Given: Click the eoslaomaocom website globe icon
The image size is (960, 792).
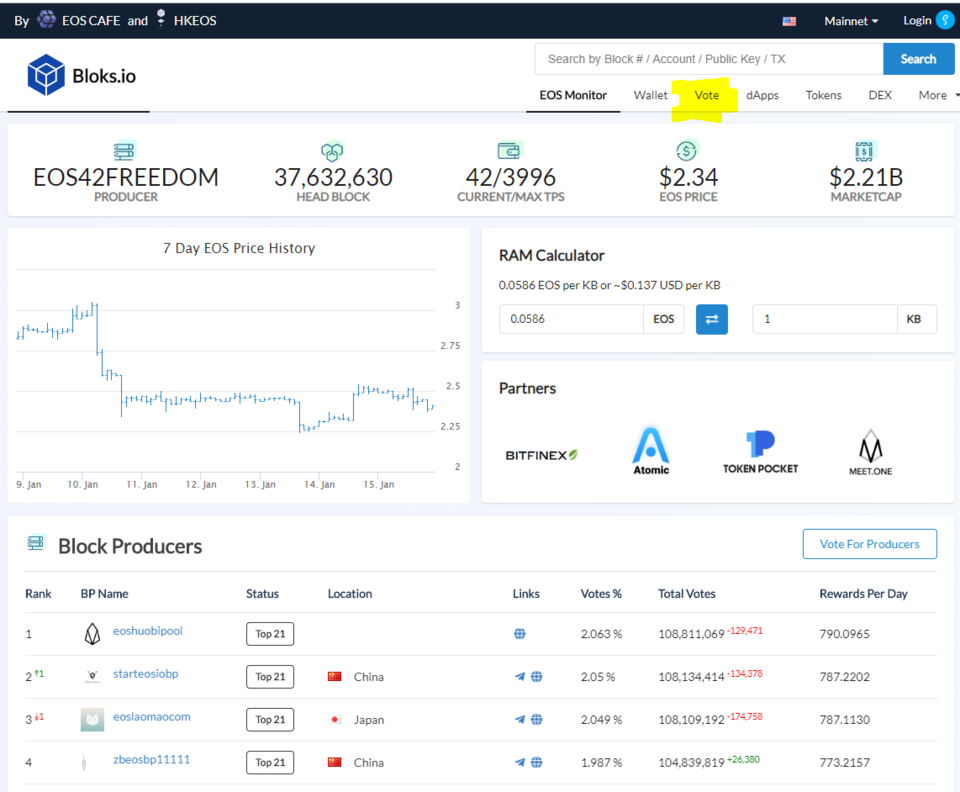Looking at the screenshot, I should click(x=536, y=720).
